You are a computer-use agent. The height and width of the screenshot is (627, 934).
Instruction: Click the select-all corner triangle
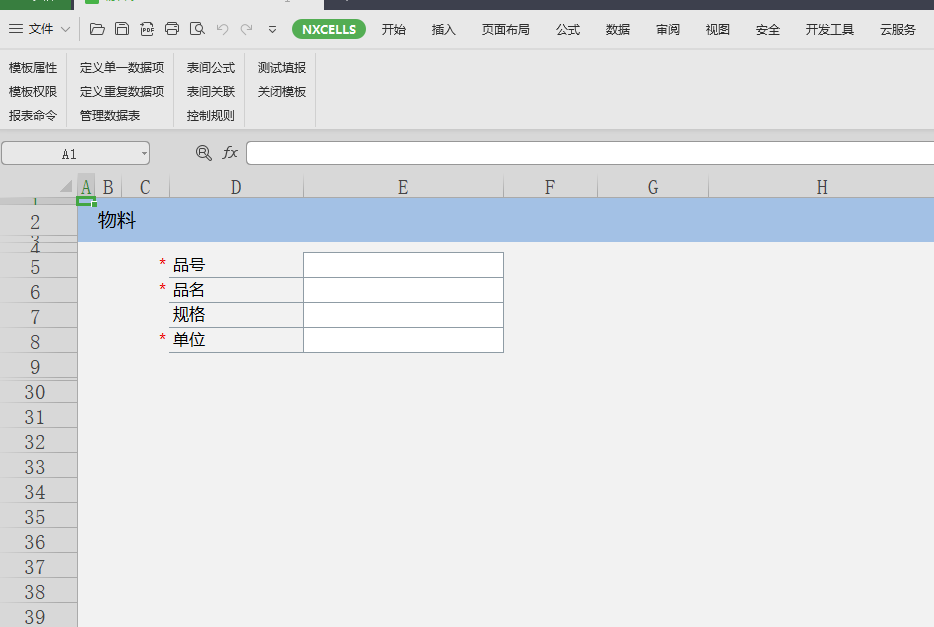coord(66,186)
